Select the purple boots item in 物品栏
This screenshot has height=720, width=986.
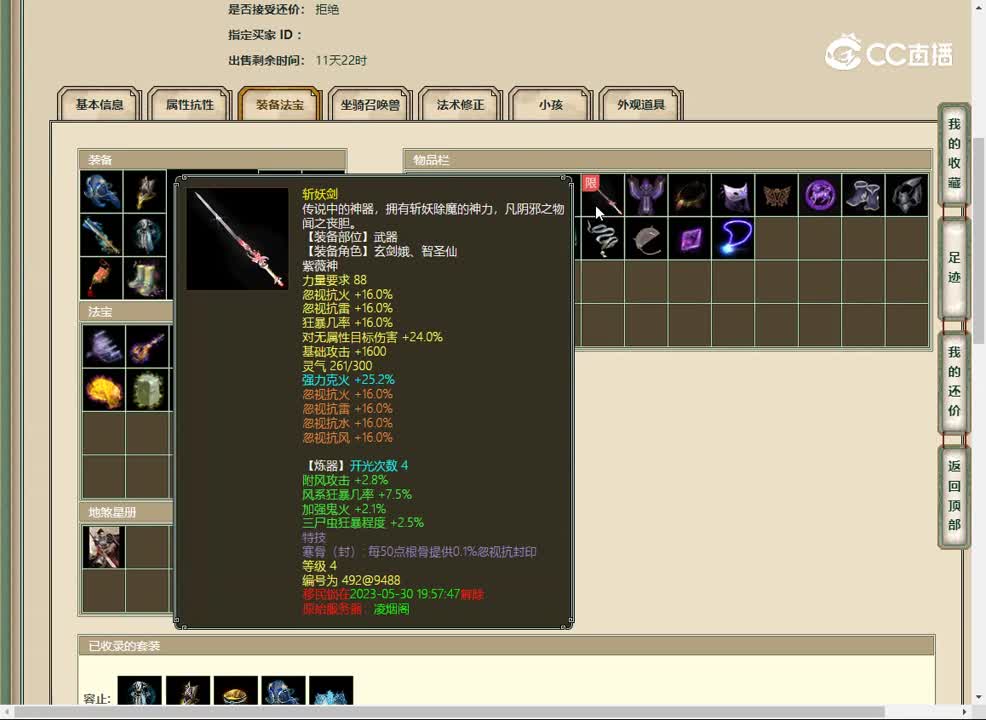tap(865, 195)
